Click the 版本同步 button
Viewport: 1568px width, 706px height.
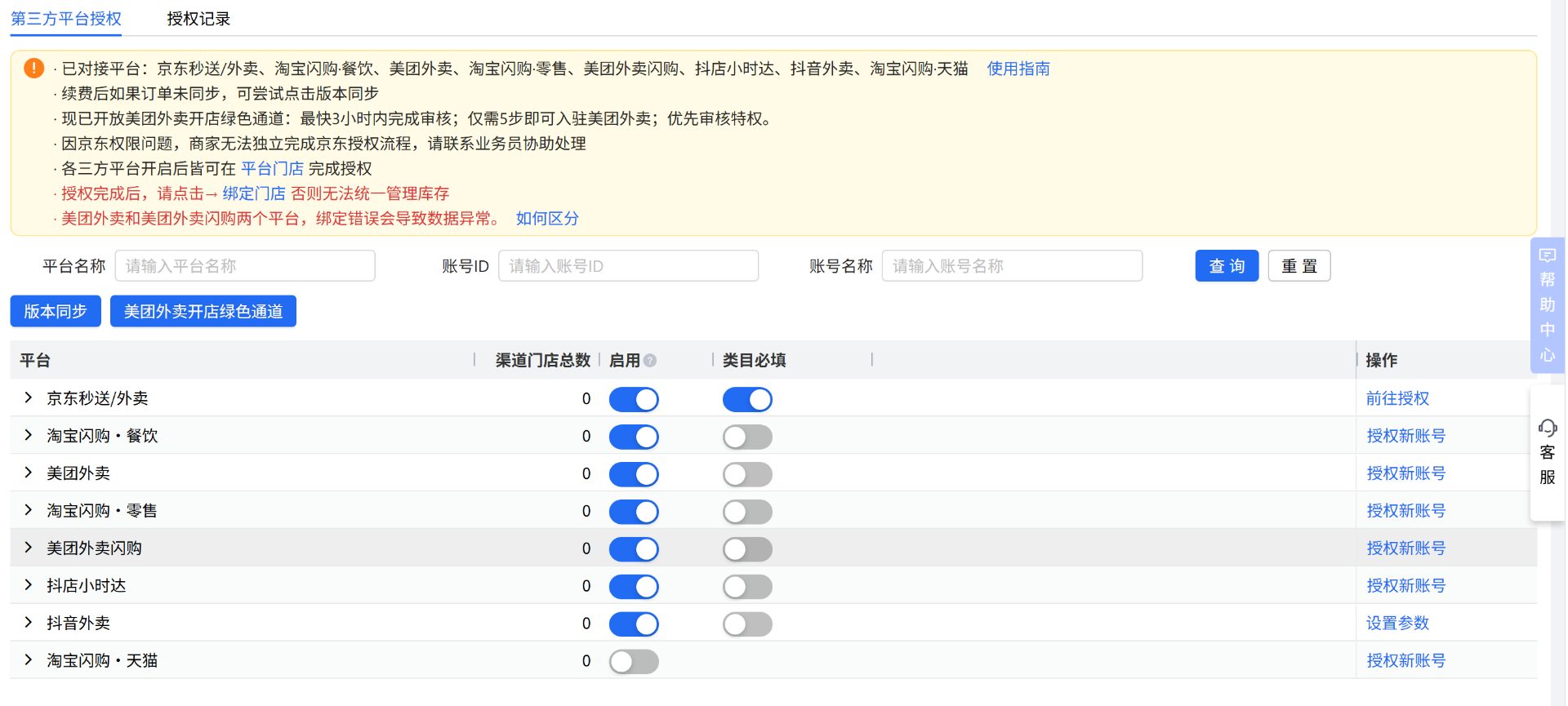[x=56, y=311]
